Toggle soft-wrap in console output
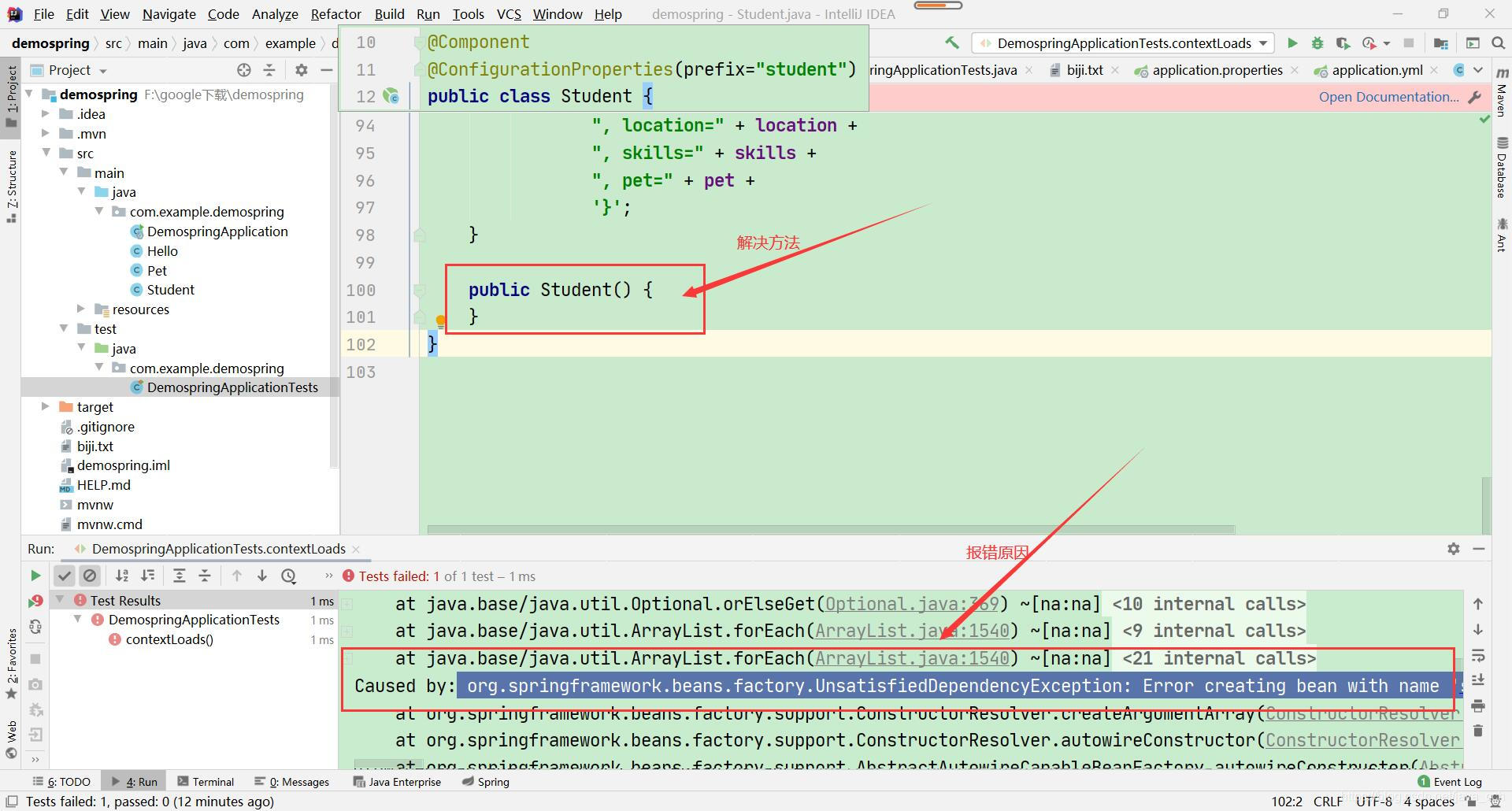 click(x=1478, y=655)
